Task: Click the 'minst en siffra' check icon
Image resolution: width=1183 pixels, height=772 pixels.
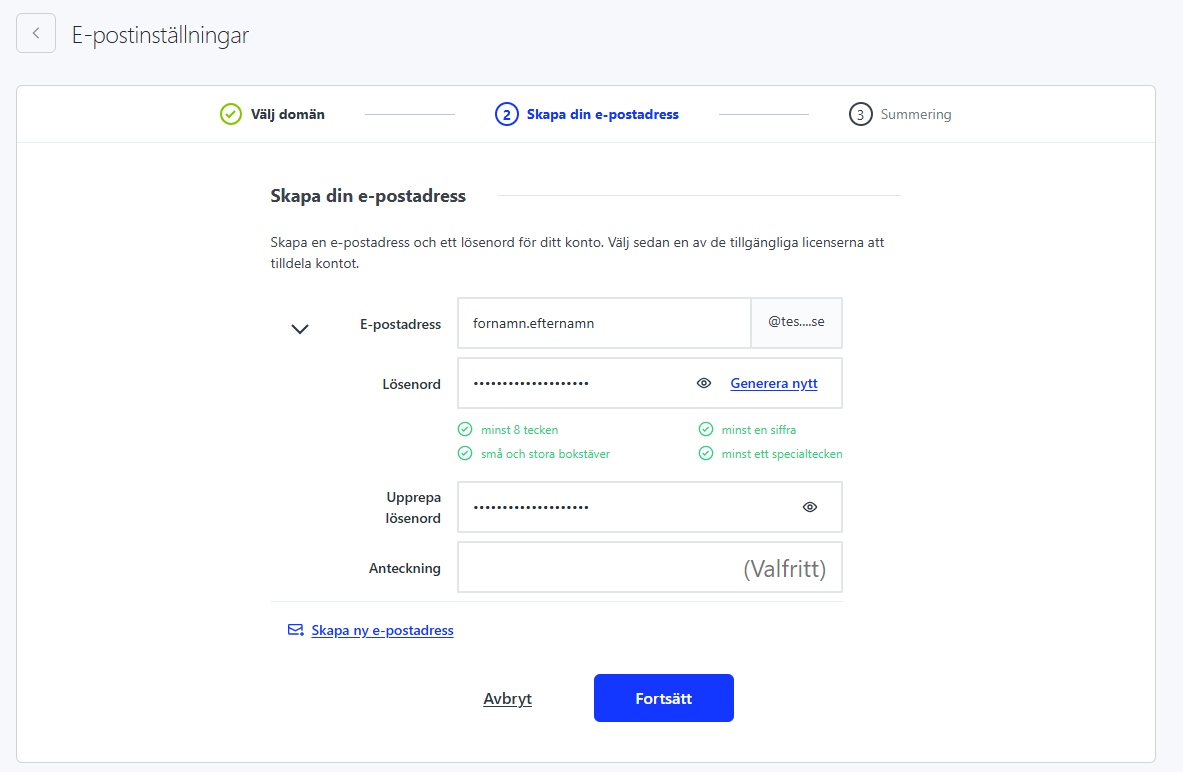Action: (706, 430)
